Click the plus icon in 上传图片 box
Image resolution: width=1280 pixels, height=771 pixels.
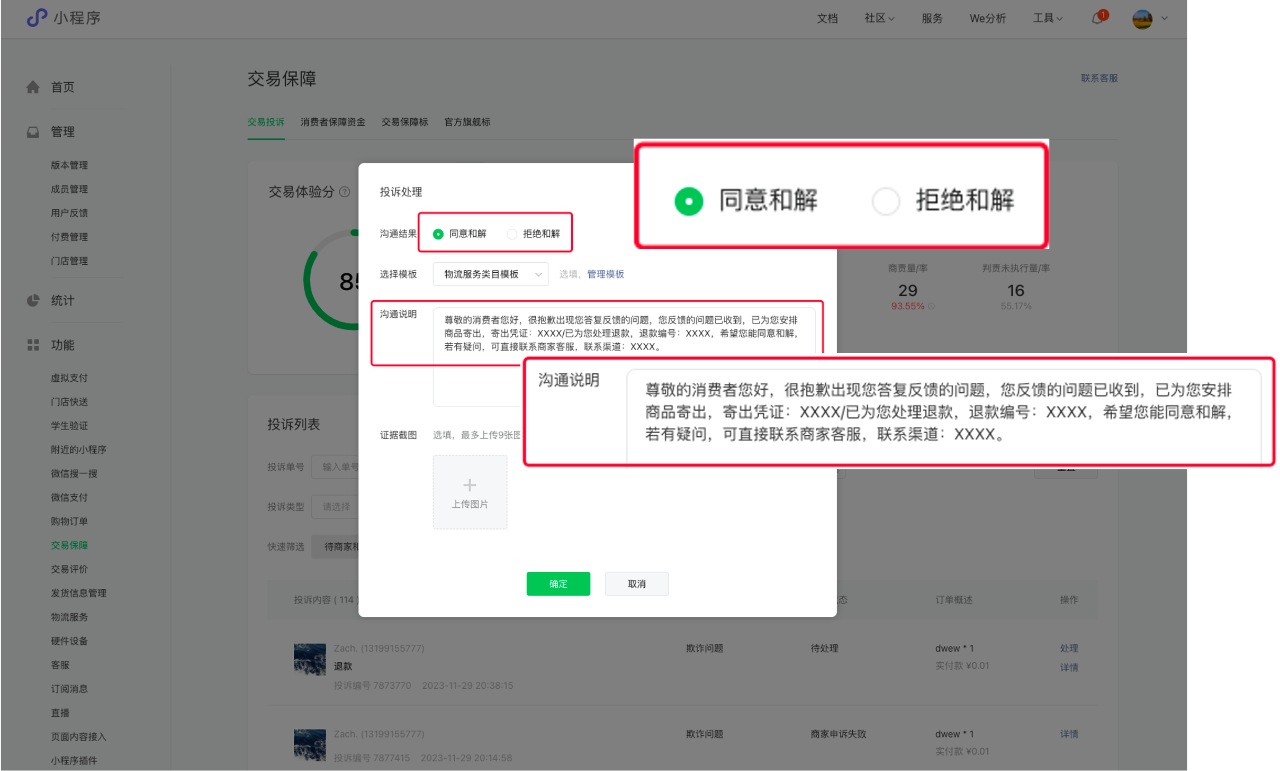[x=470, y=485]
